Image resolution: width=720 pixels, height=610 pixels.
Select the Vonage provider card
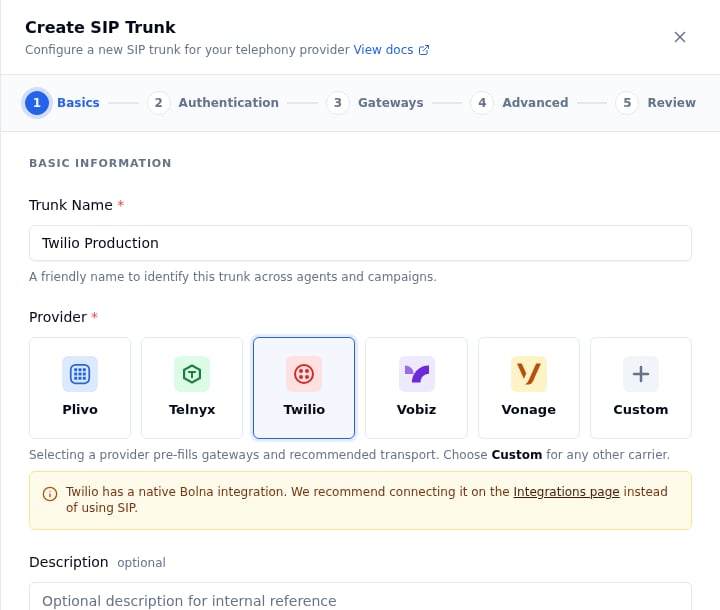click(529, 388)
